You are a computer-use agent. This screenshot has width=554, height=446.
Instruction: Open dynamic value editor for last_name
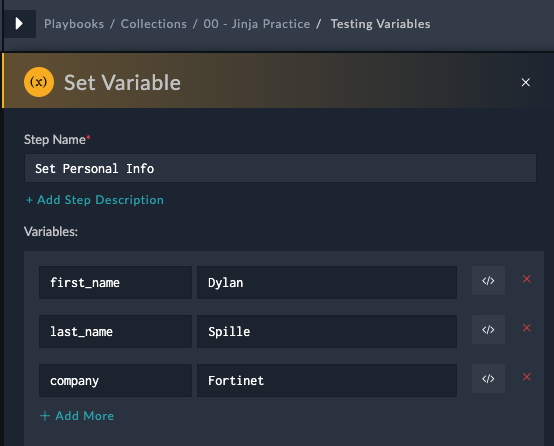488,330
